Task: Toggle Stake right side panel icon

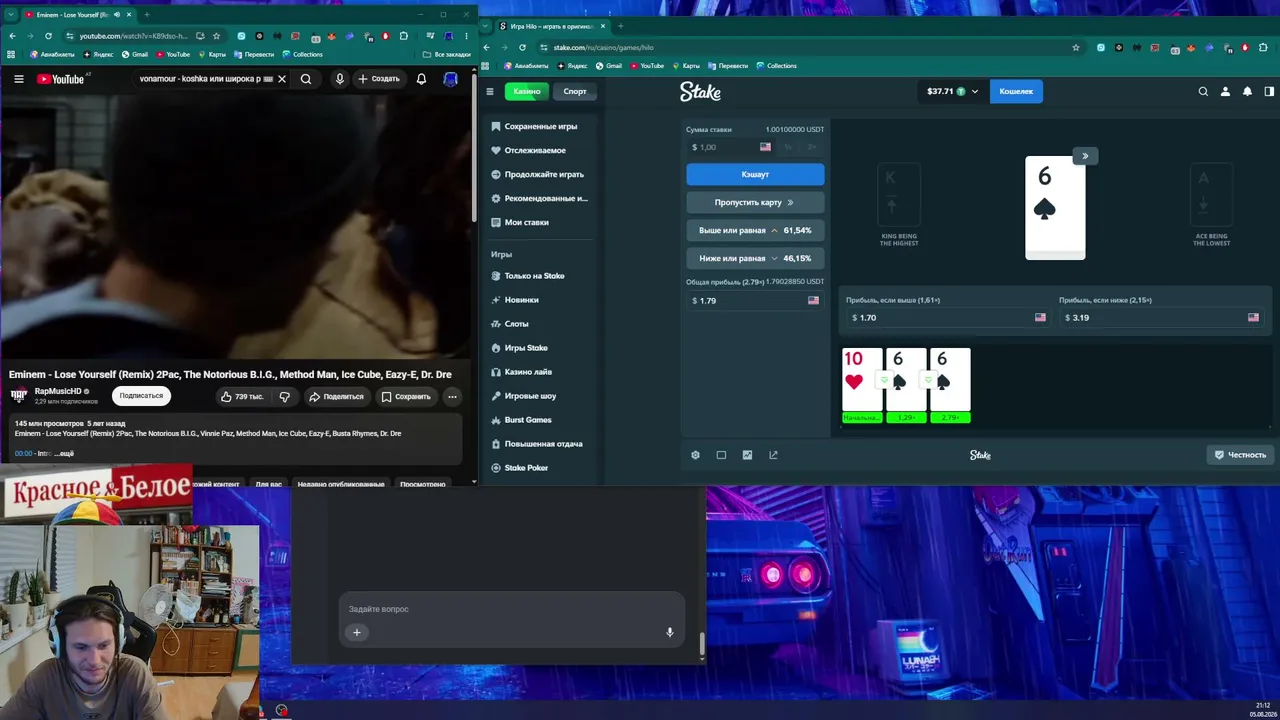Action: pos(1269,91)
